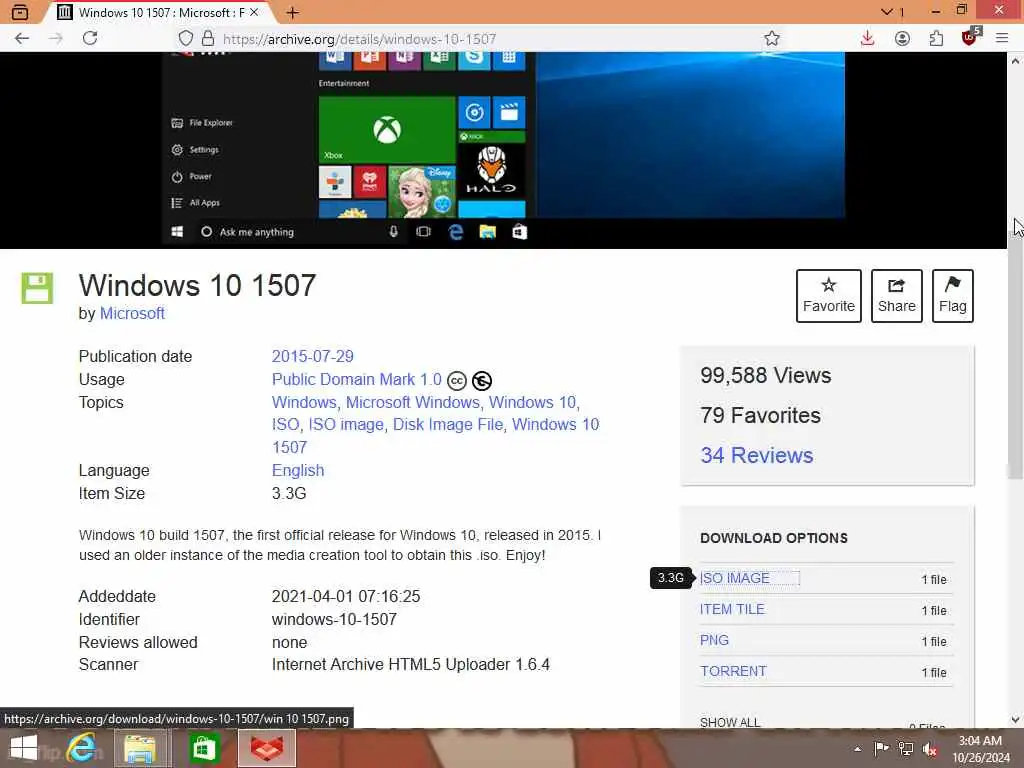The image size is (1024, 768).
Task: Share this archive item
Action: 897,296
